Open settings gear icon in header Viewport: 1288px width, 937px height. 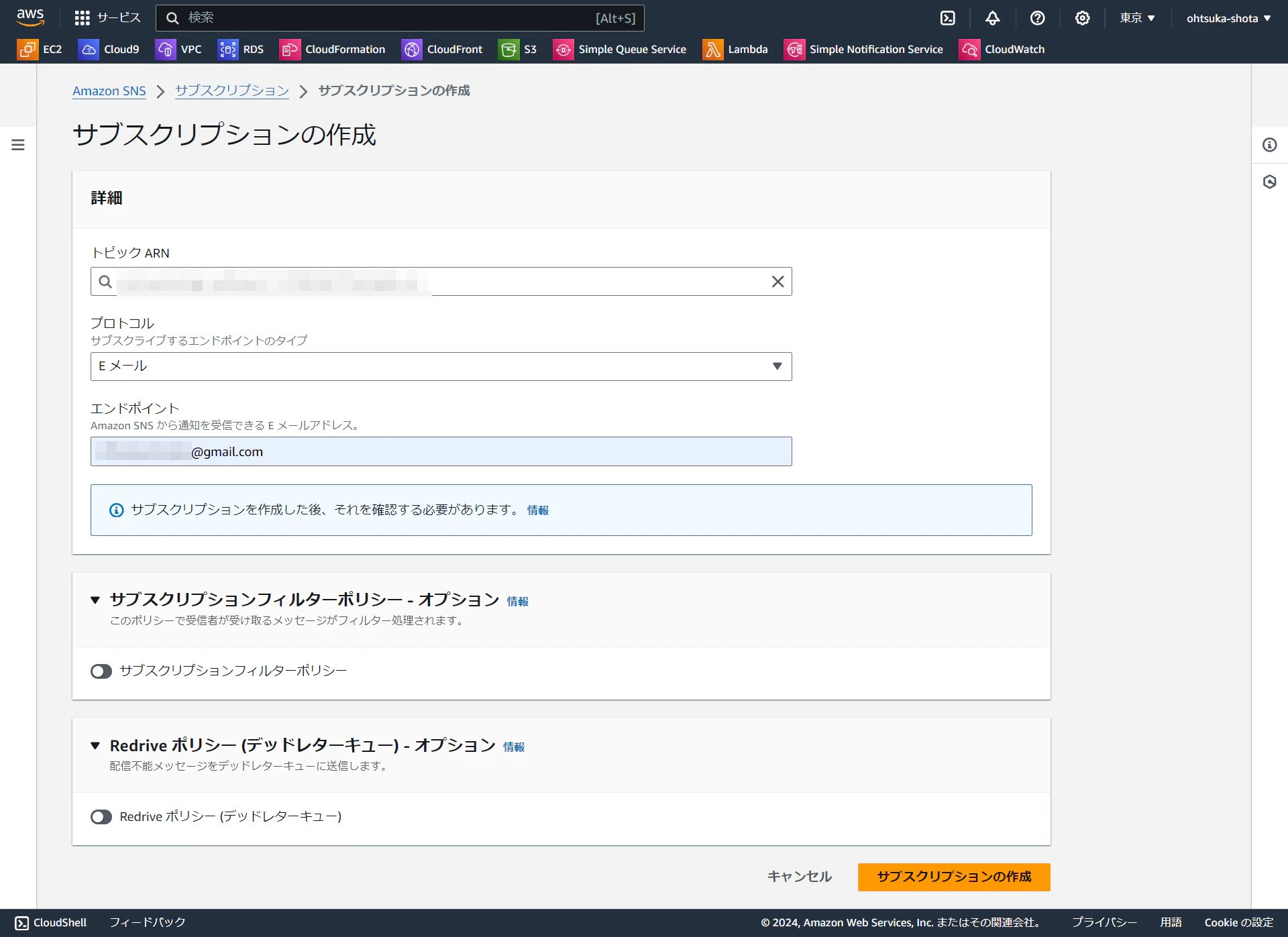point(1082,18)
